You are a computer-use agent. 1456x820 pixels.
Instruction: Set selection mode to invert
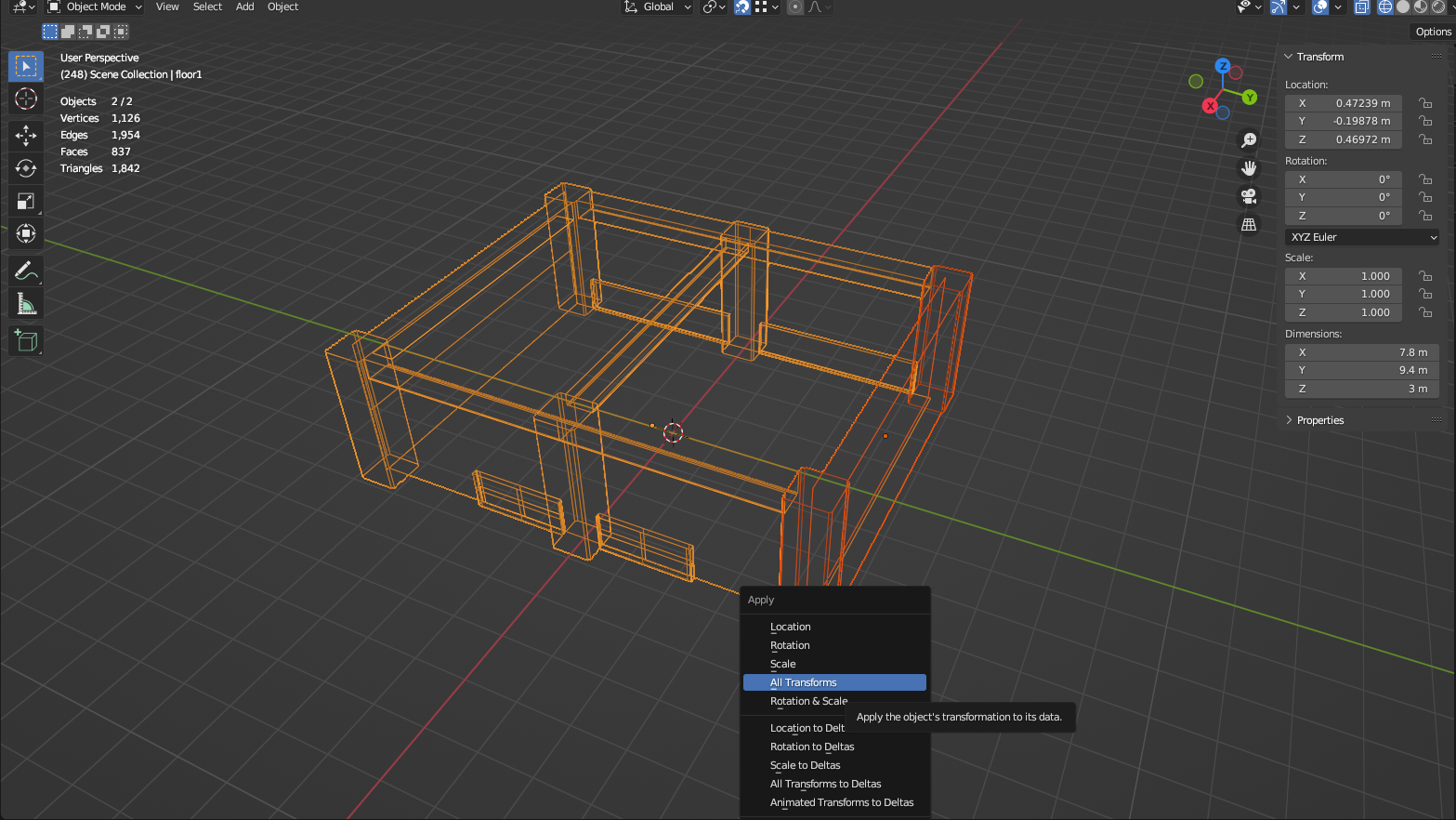pos(103,32)
